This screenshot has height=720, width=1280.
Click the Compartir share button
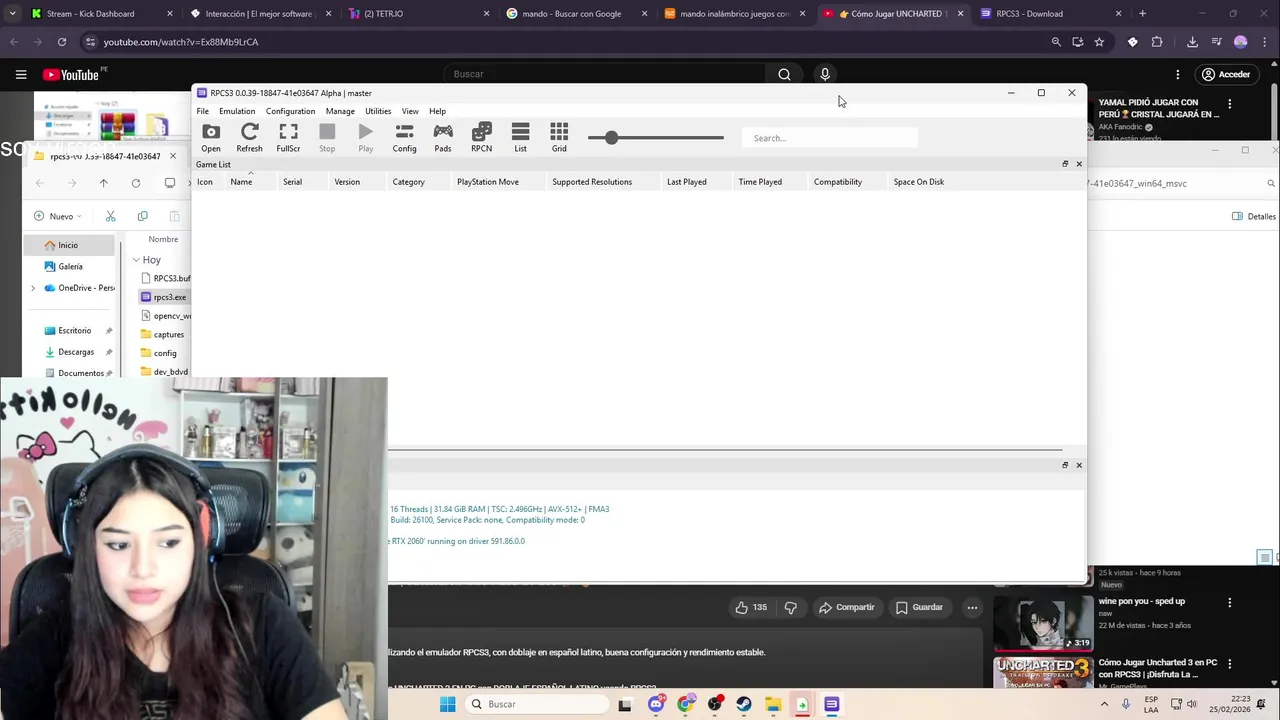point(846,607)
